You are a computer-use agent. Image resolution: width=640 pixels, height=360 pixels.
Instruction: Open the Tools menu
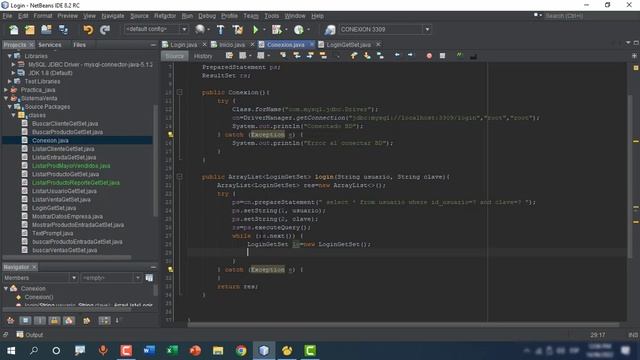(x=271, y=16)
